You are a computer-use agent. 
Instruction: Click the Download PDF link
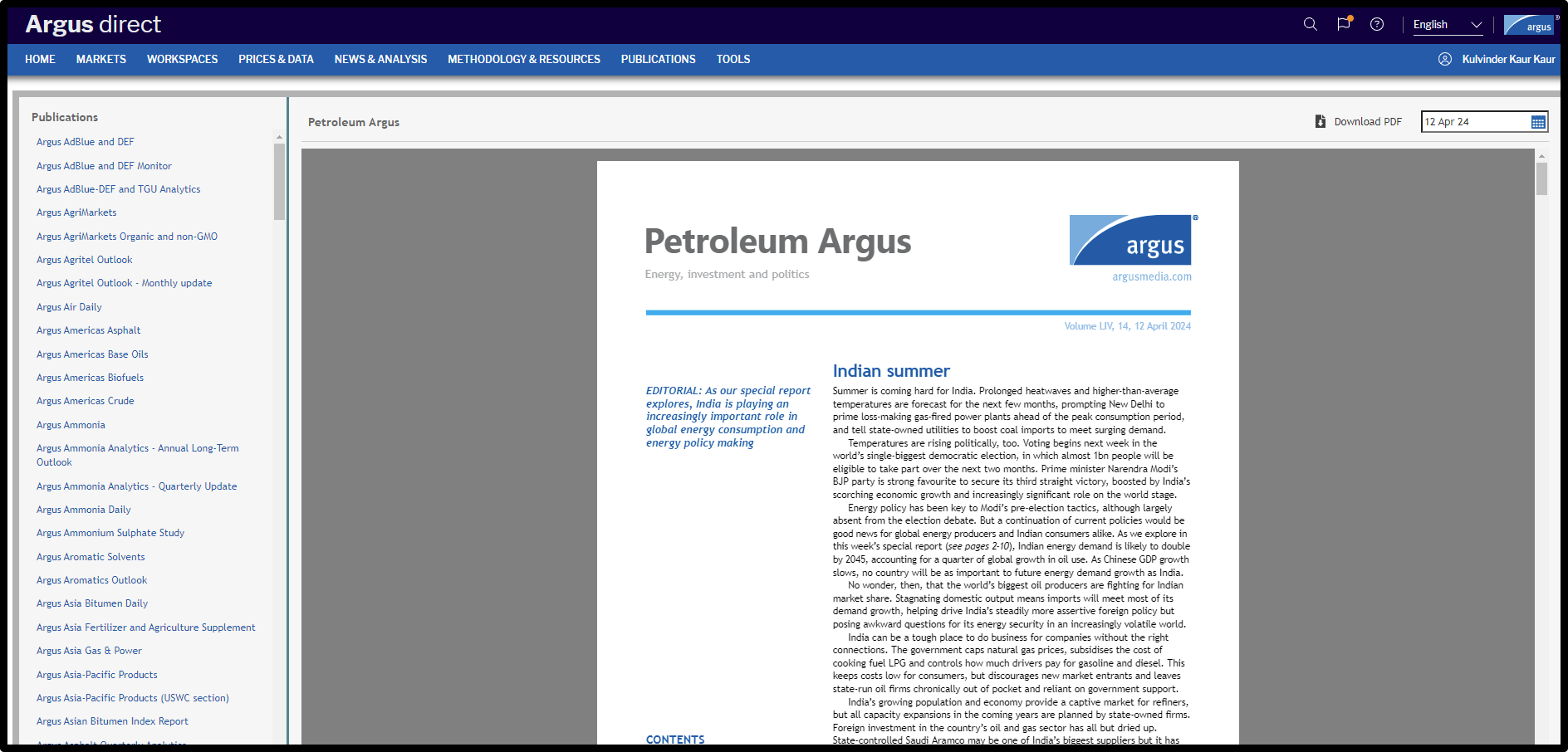[1368, 122]
